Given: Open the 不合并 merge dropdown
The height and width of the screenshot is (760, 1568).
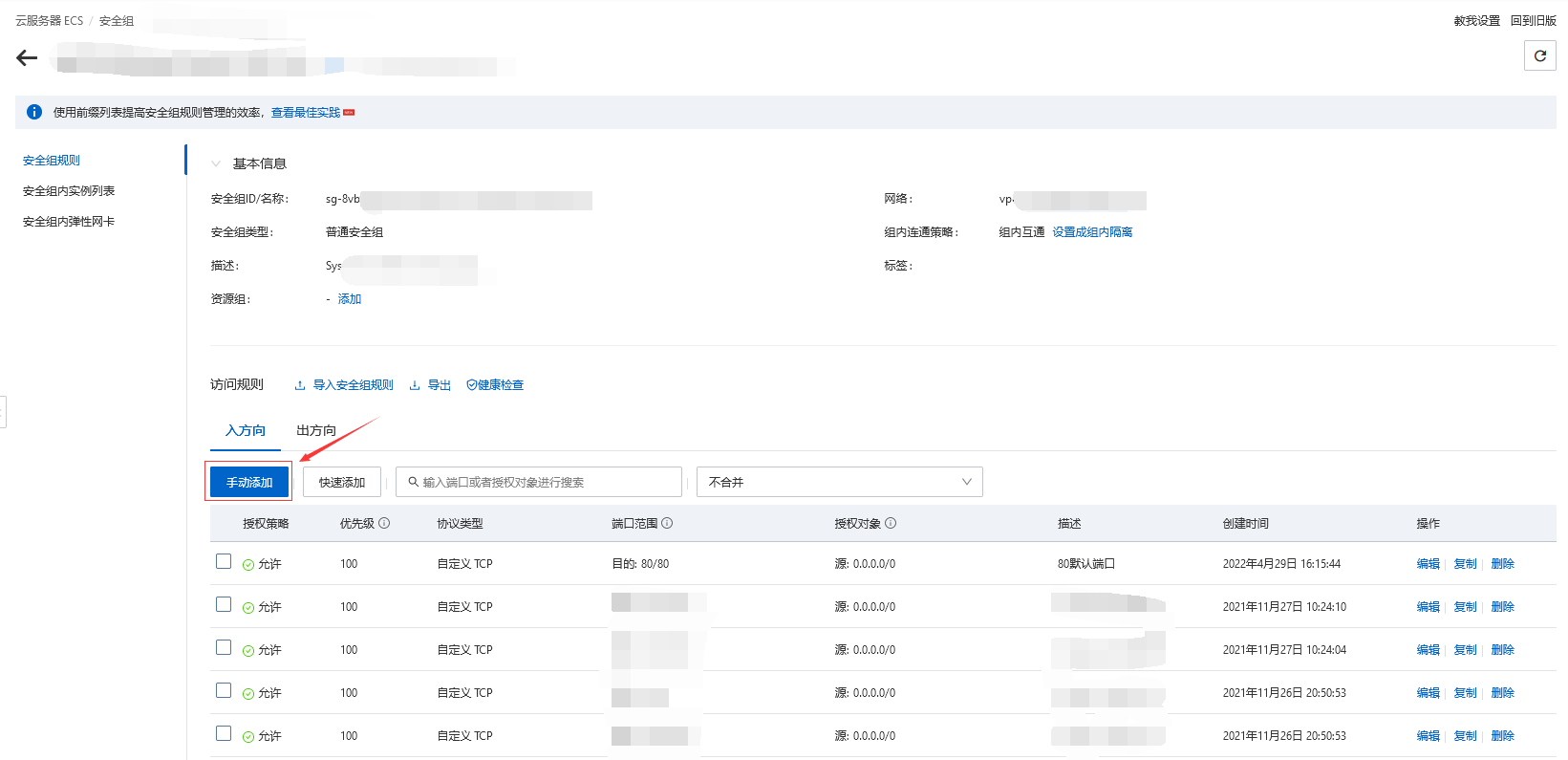Looking at the screenshot, I should (x=840, y=482).
